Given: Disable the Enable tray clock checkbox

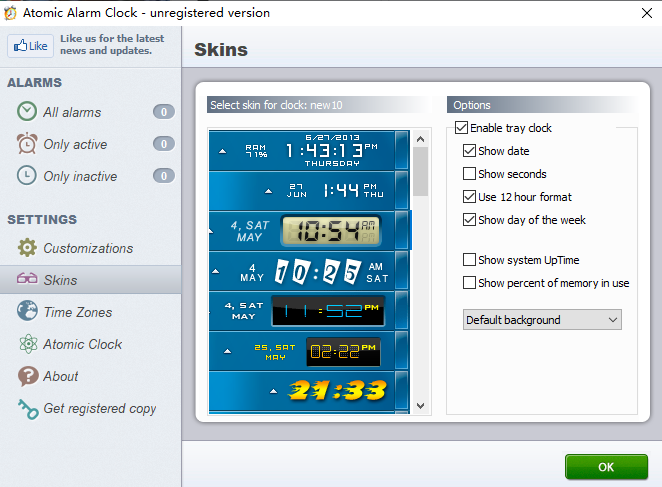Looking at the screenshot, I should (x=461, y=128).
